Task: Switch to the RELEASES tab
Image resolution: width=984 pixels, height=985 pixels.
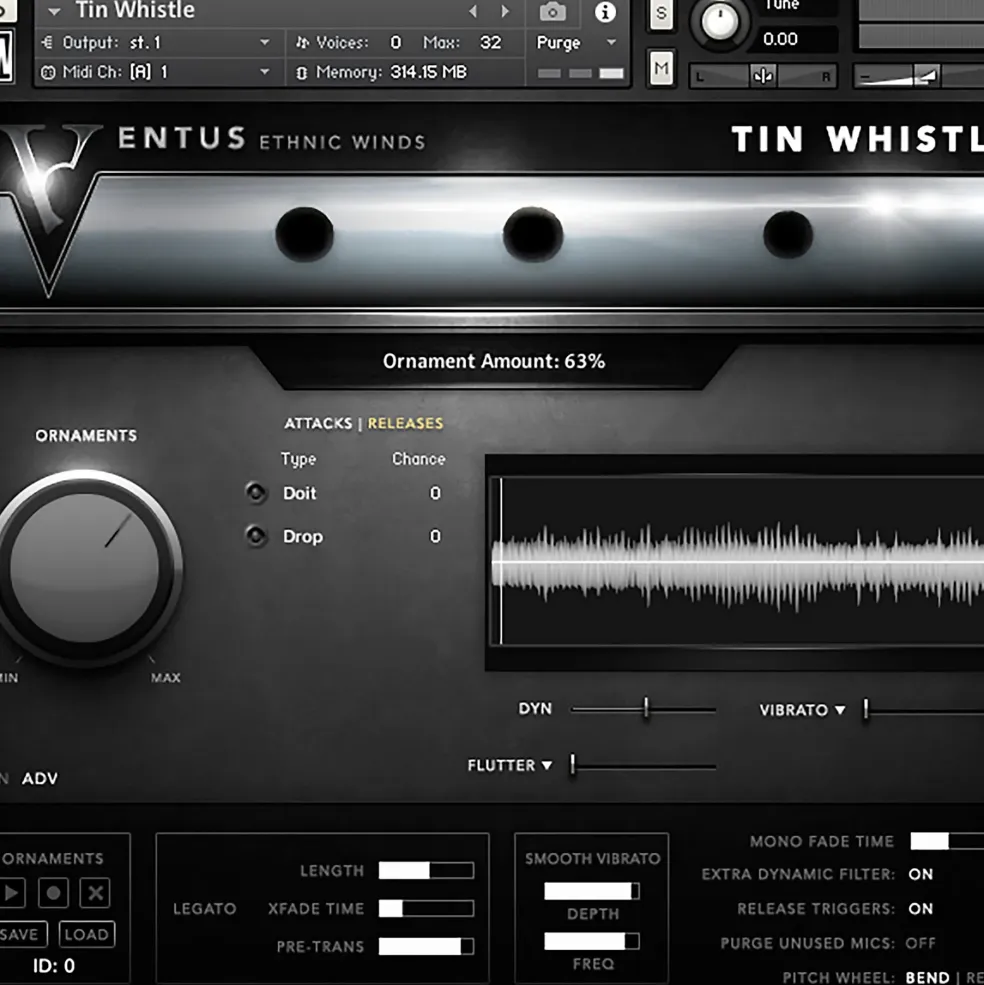Action: click(x=405, y=423)
